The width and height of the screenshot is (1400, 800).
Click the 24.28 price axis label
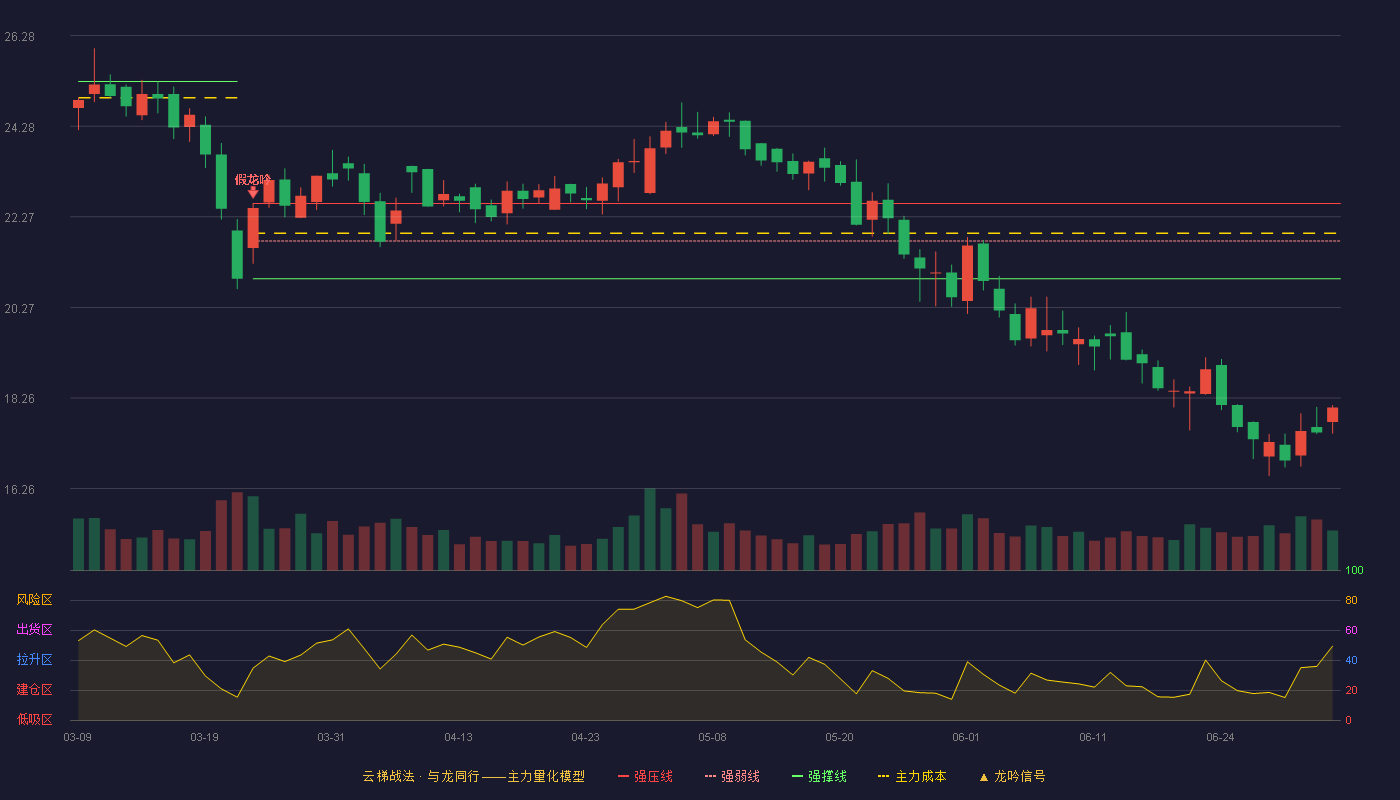(x=19, y=127)
